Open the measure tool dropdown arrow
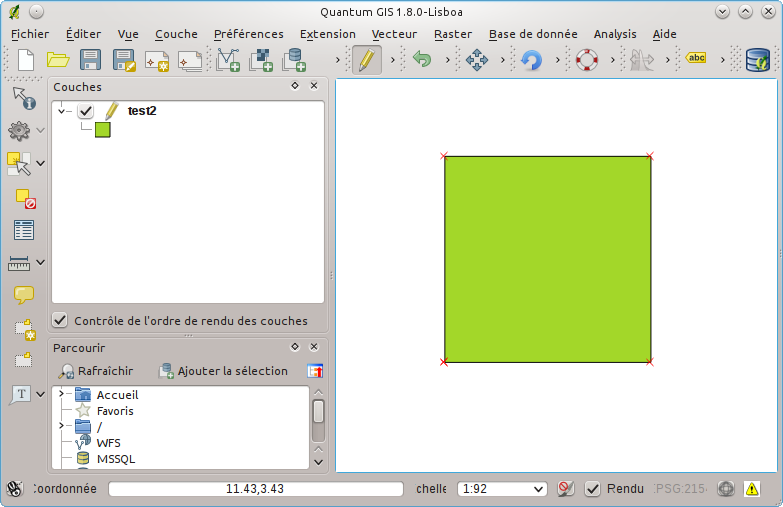 pos(41,263)
